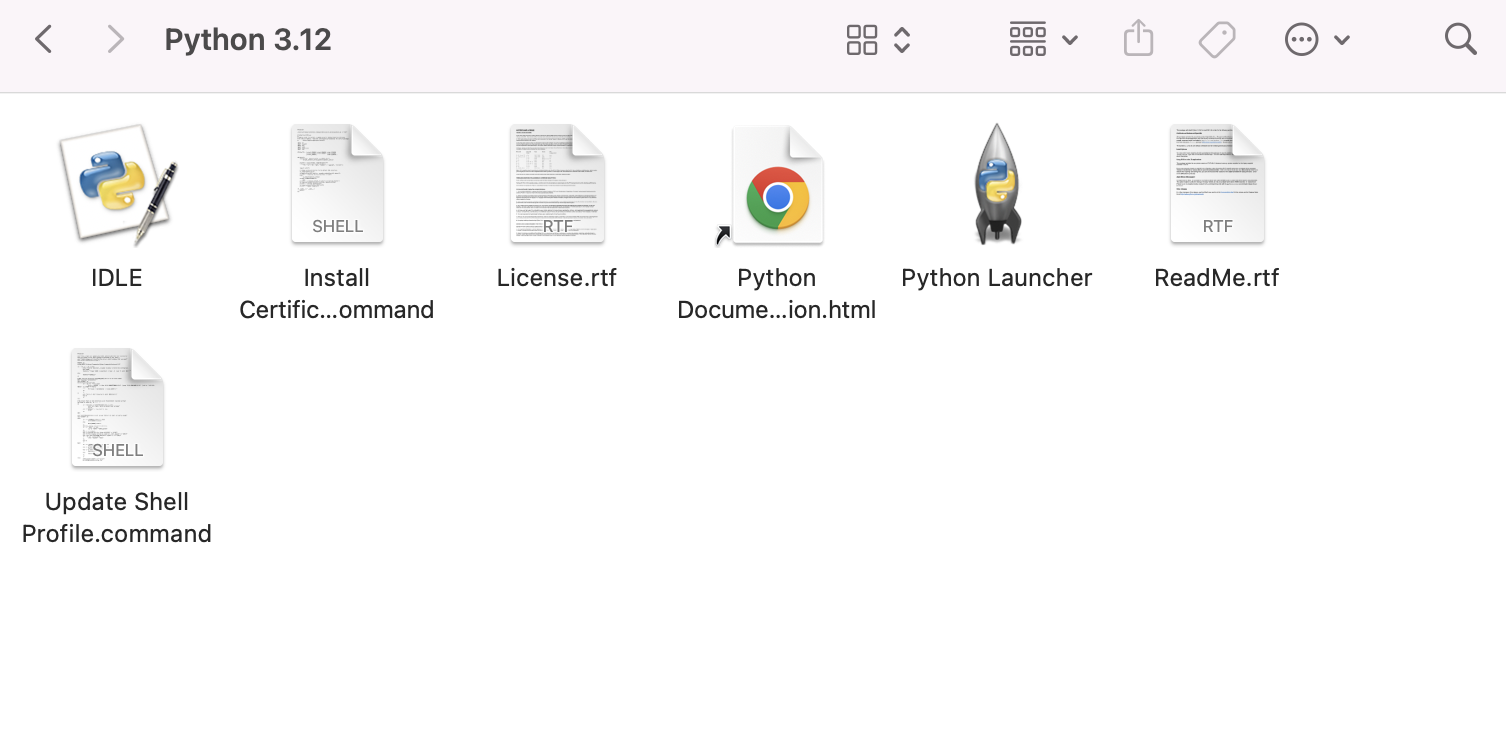Select the License.rtf document icon
This screenshot has width=1506, height=732.
[x=557, y=184]
